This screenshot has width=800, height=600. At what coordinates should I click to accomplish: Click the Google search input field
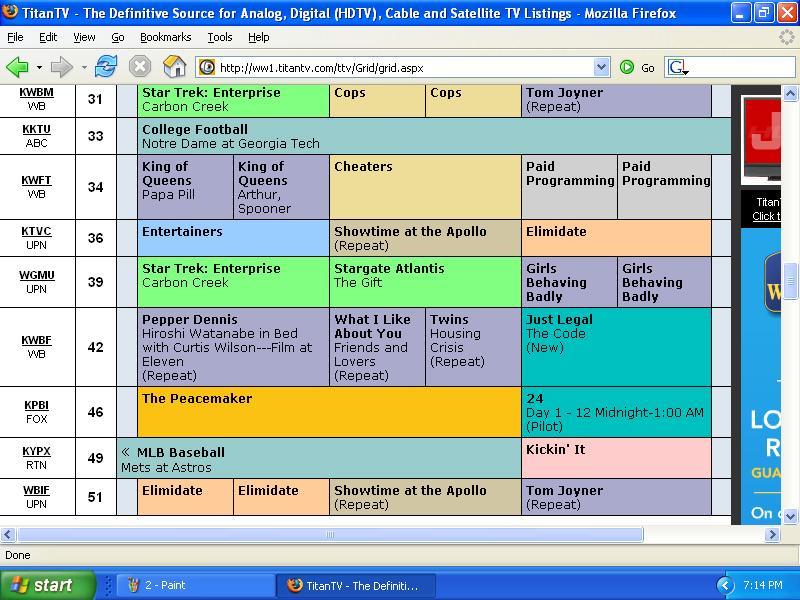click(743, 67)
